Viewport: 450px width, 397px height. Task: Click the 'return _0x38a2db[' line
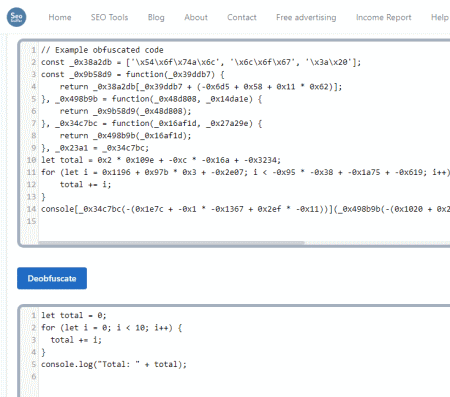201,87
